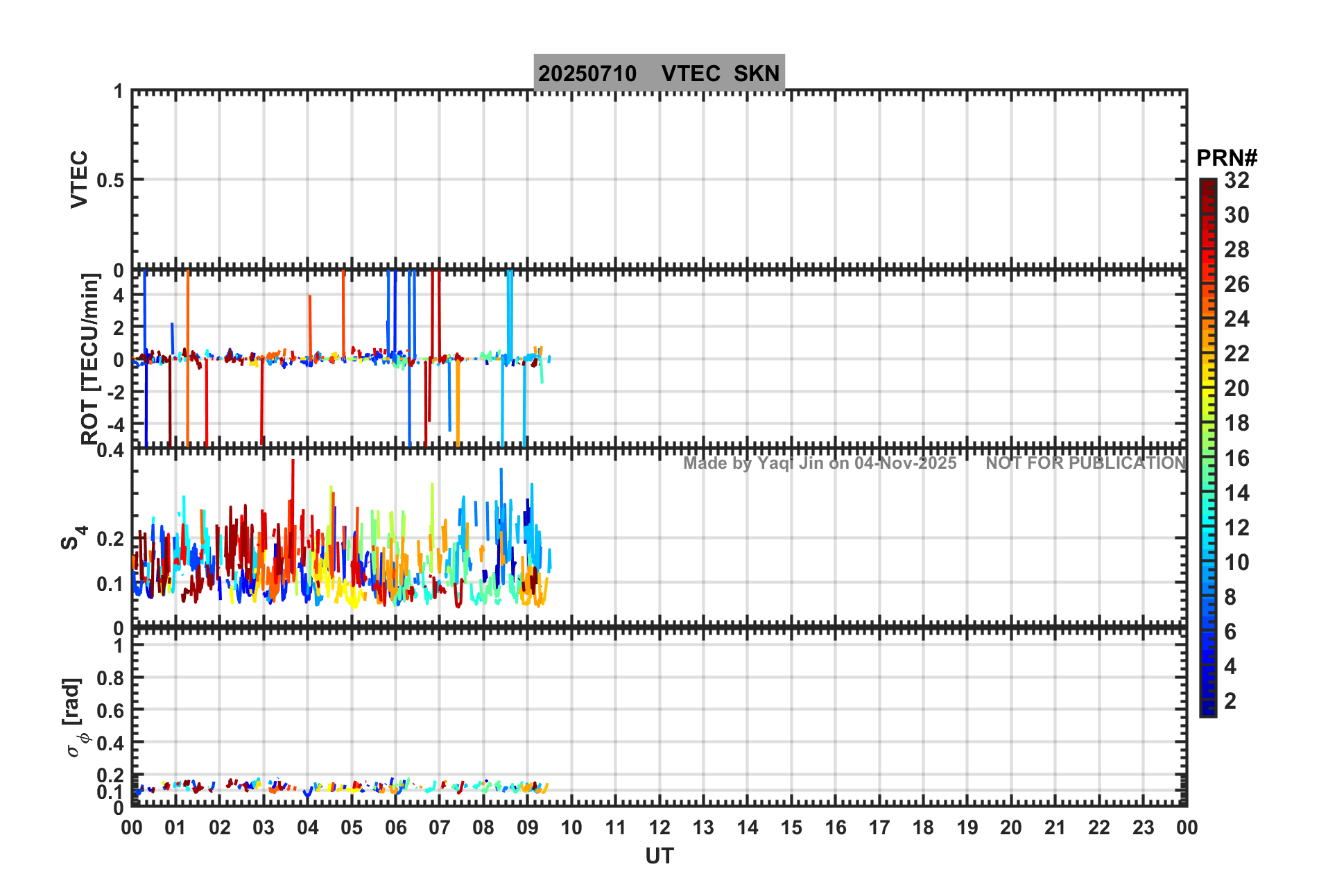Viewport: 1319px width, 896px height.
Task: Click x-axis tick label '05'
Action: pos(352,827)
